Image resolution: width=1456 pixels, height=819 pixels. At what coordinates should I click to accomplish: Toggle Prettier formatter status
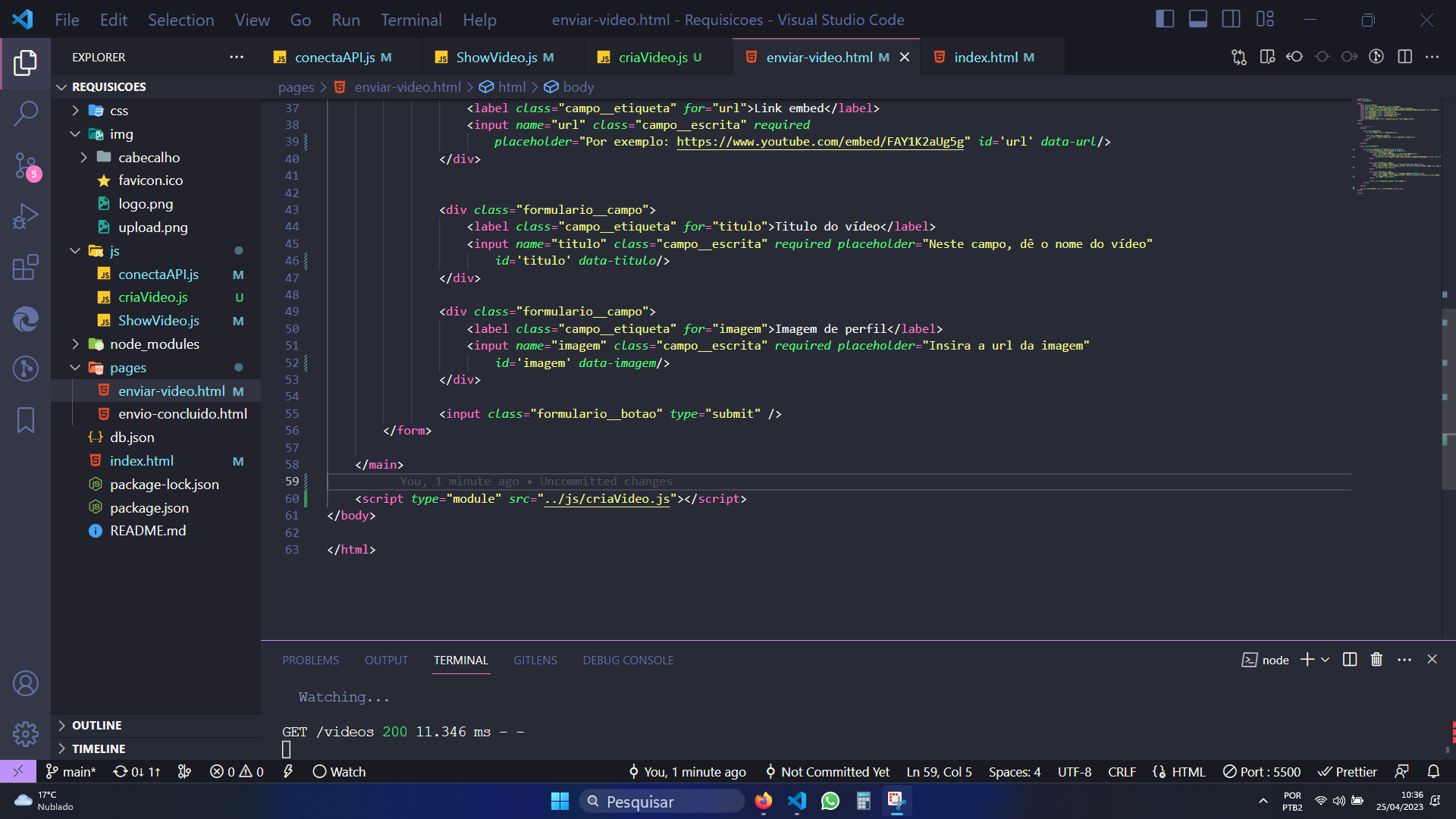pyautogui.click(x=1347, y=771)
